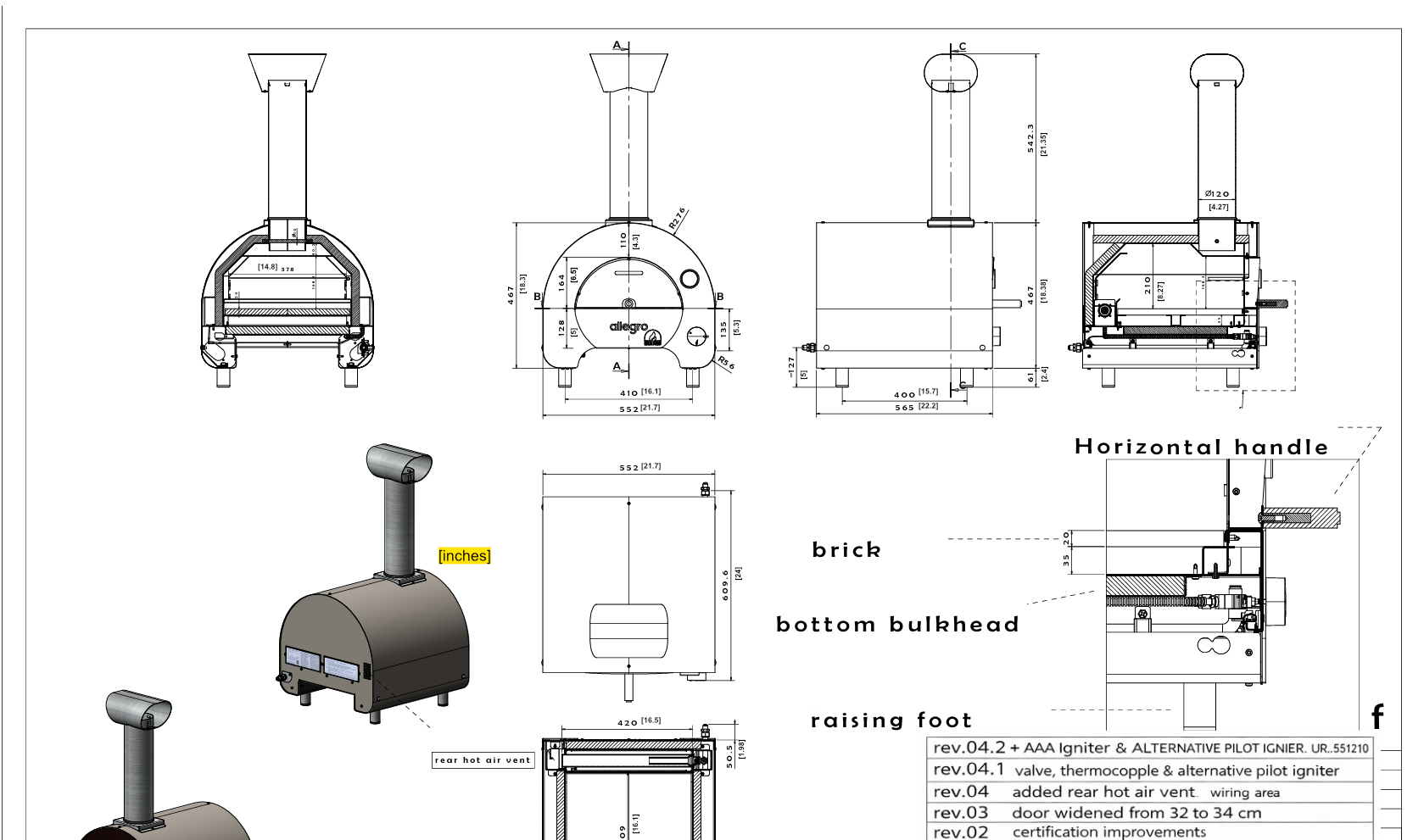1424x840 pixels.
Task: Select the rev.03 door widened row
Action: [x=1151, y=813]
